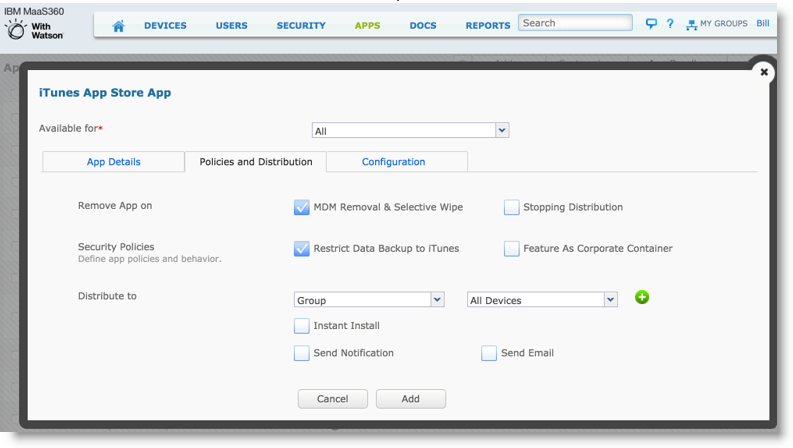Go to the Home icon
This screenshot has height=448, width=793.
(x=118, y=26)
